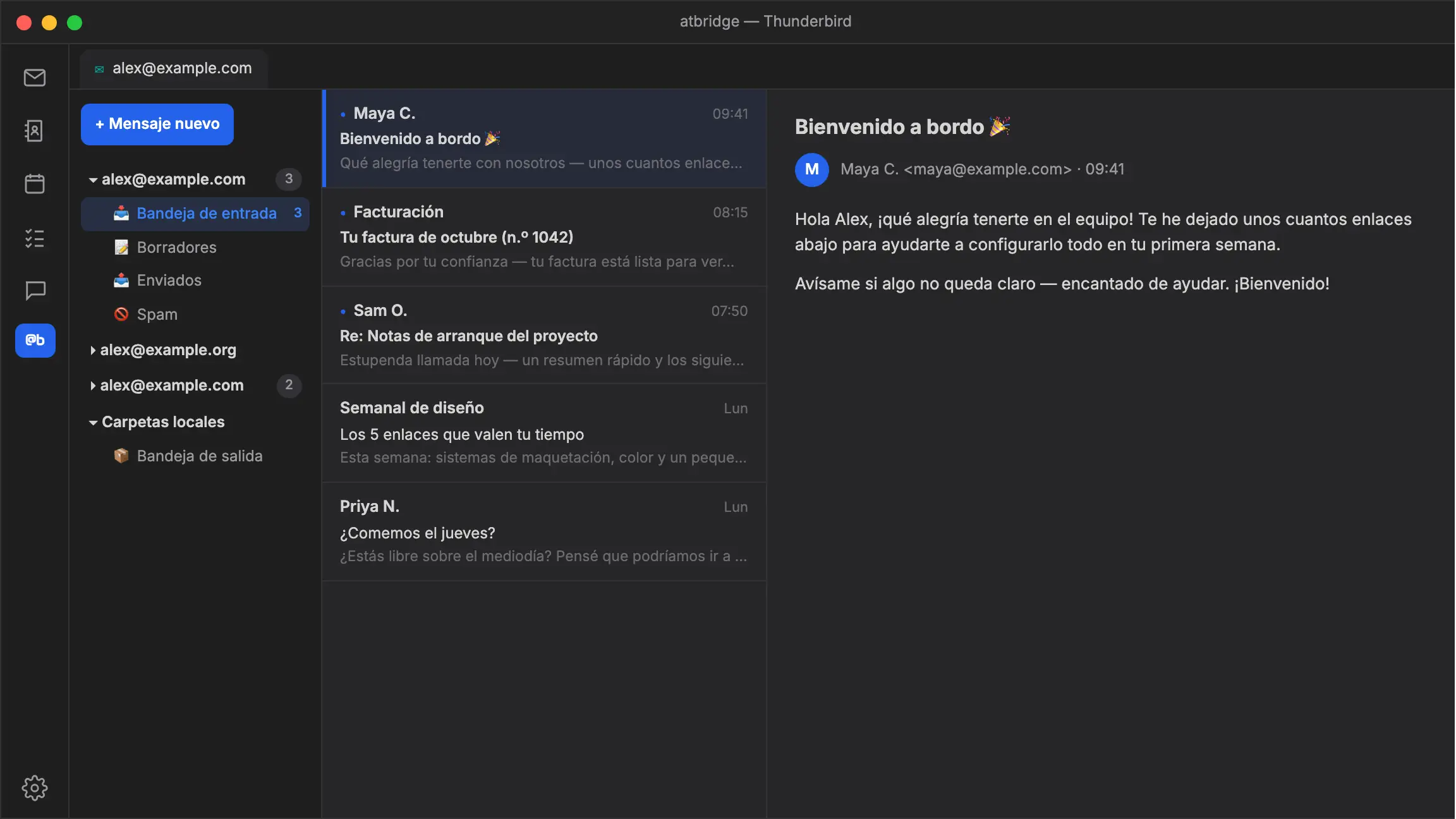The image size is (1456, 819).
Task: Click the Enviados outbox icon
Action: coord(121,281)
